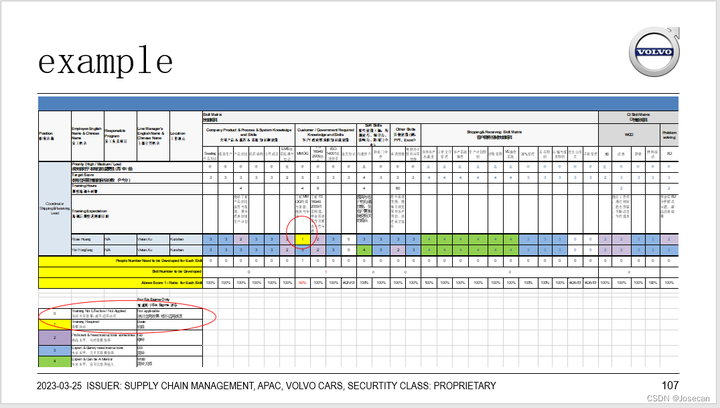Select 'Skill Number to be Developed' row label
Viewport: 720px width, 408px height.
coord(120,272)
